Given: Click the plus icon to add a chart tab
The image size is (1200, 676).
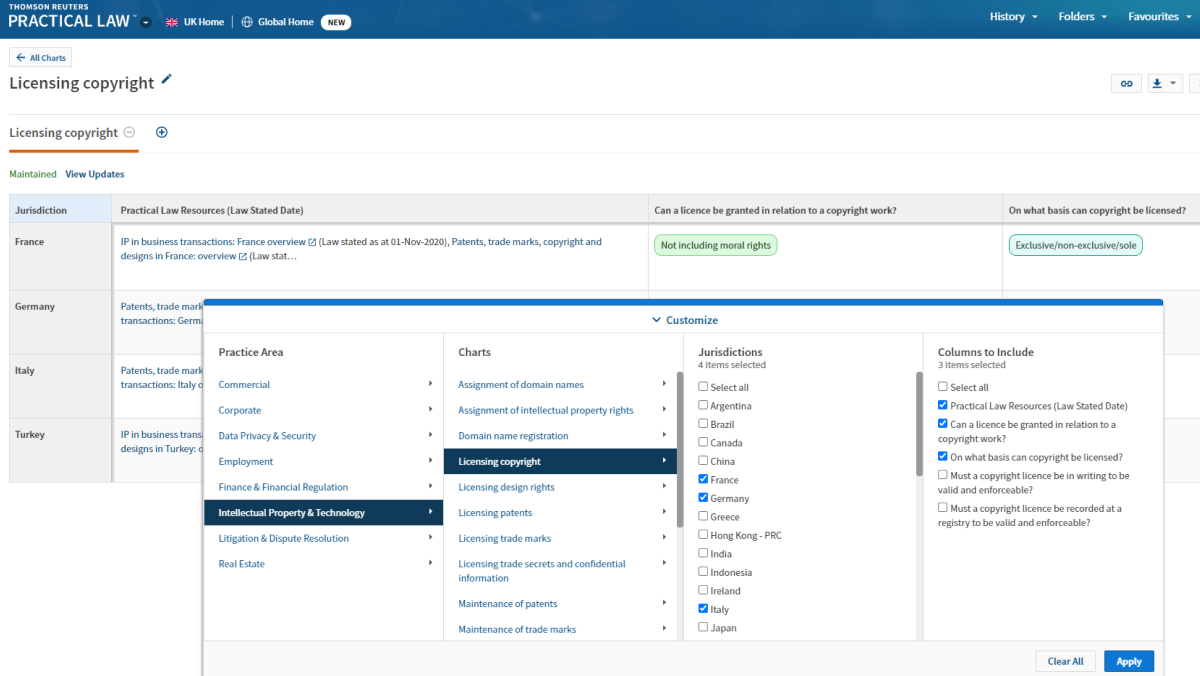Looking at the screenshot, I should [162, 133].
